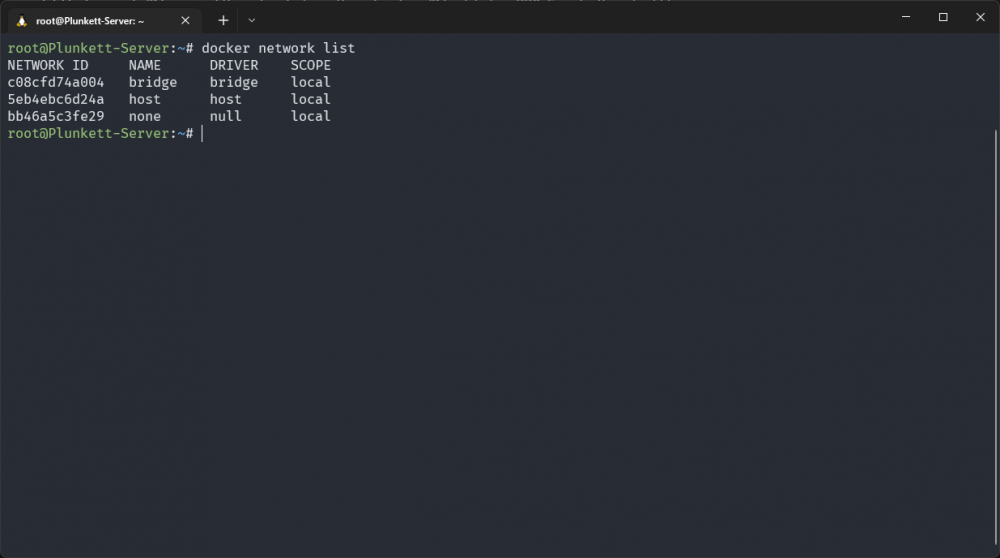
Task: Minimize the terminal window
Action: (x=906, y=17)
